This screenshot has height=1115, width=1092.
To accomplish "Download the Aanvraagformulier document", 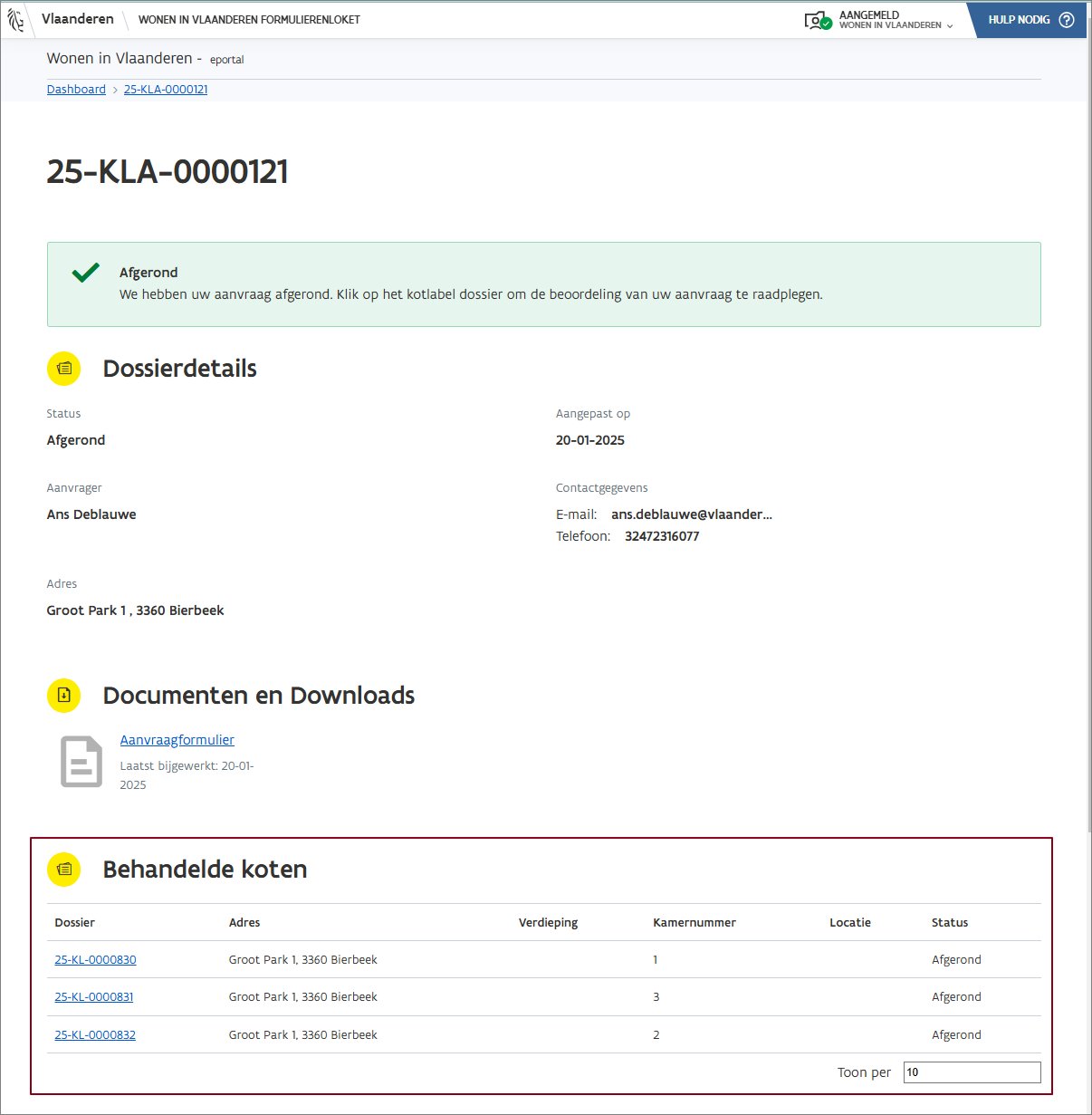I will tap(177, 740).
